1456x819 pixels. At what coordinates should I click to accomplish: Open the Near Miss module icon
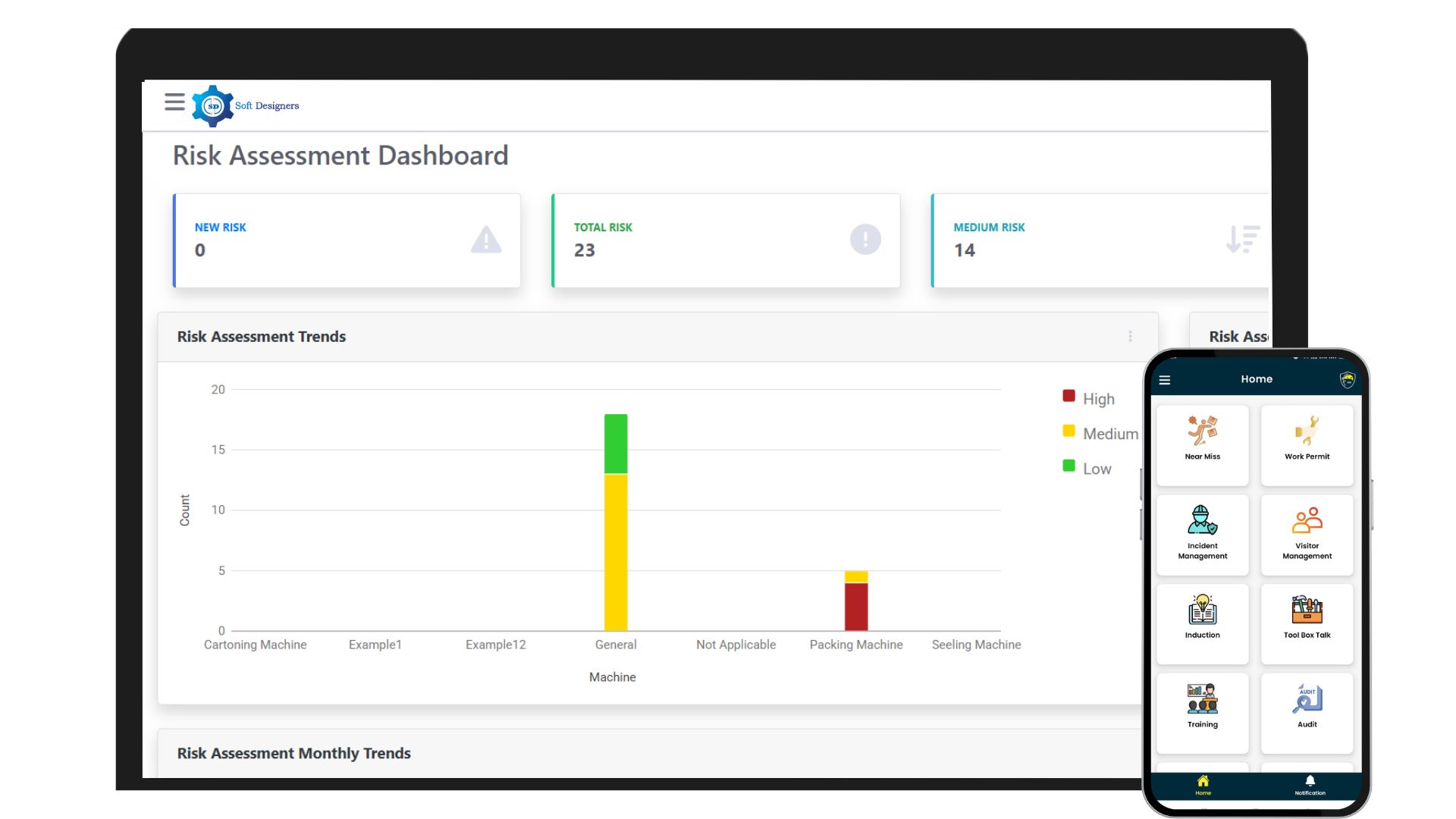click(x=1203, y=444)
